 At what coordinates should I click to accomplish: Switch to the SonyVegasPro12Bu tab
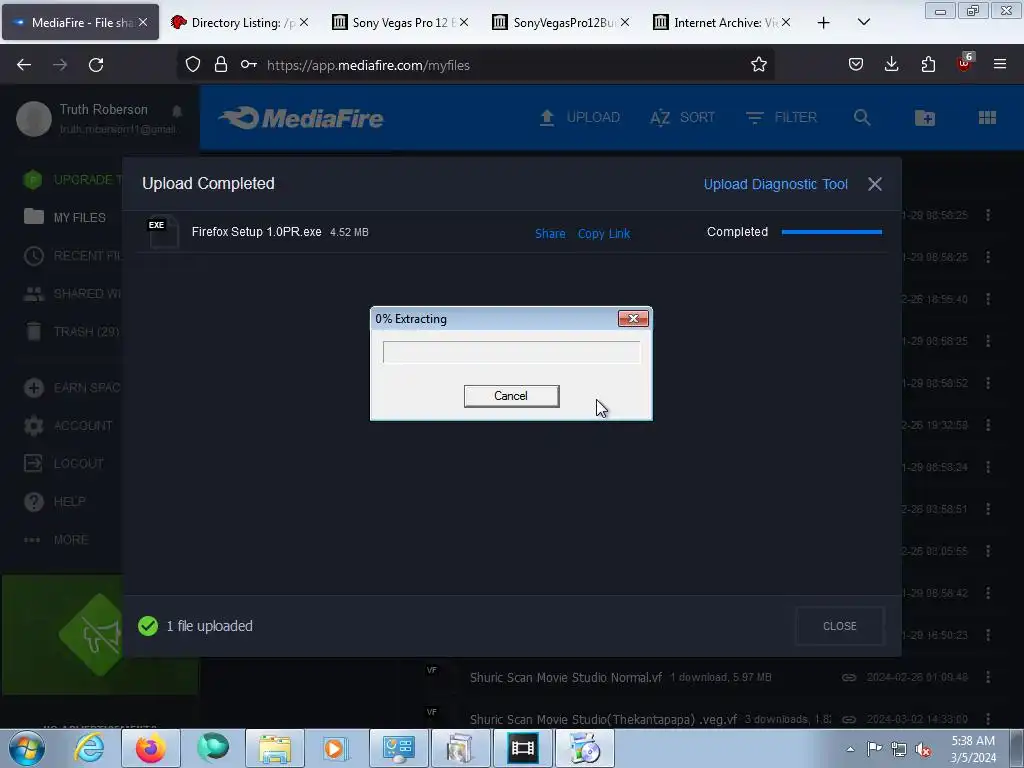(562, 22)
